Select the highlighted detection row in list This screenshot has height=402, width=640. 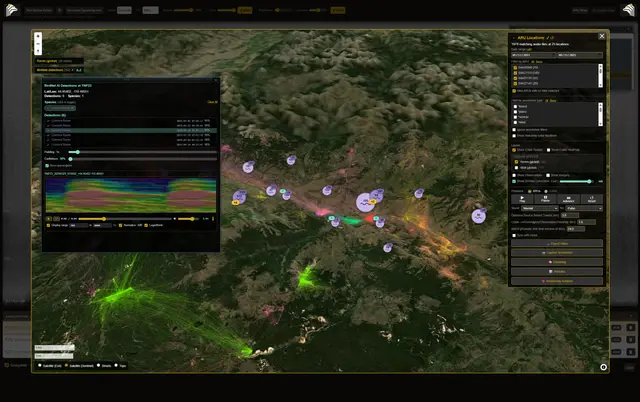131,130
